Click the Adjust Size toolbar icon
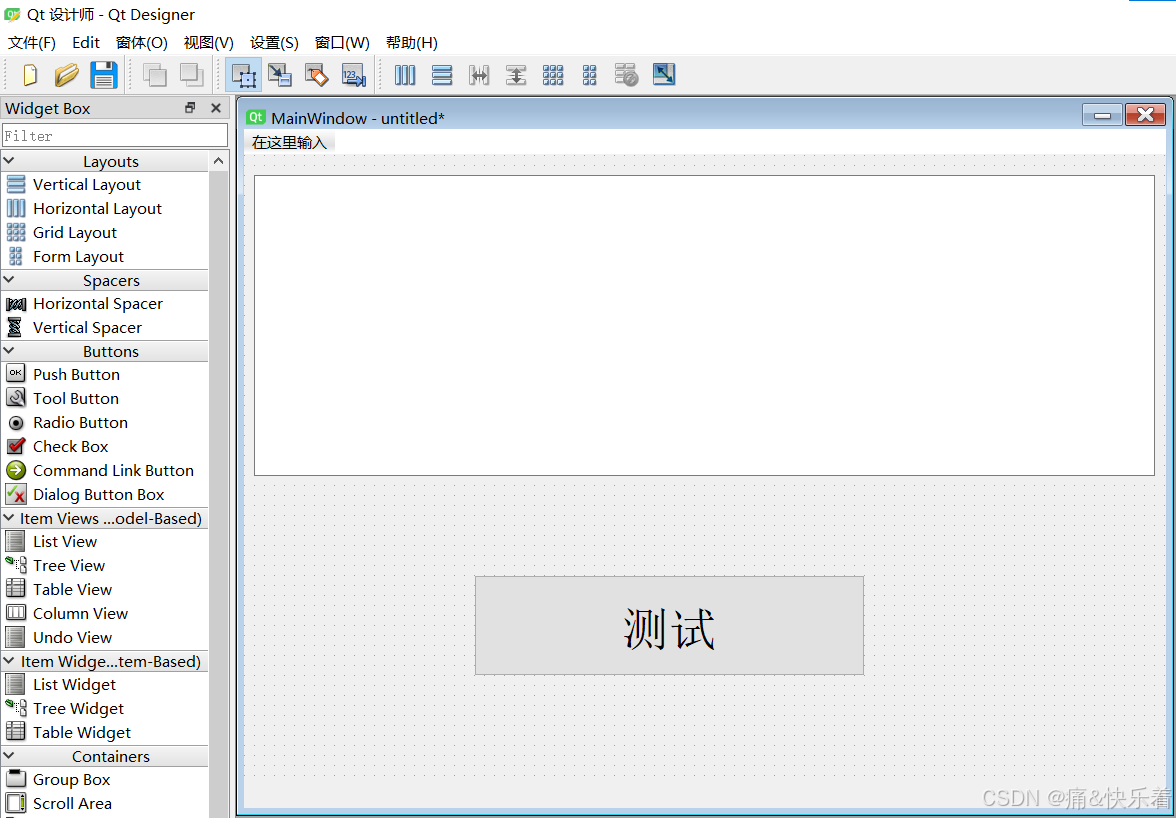1176x818 pixels. click(x=664, y=74)
